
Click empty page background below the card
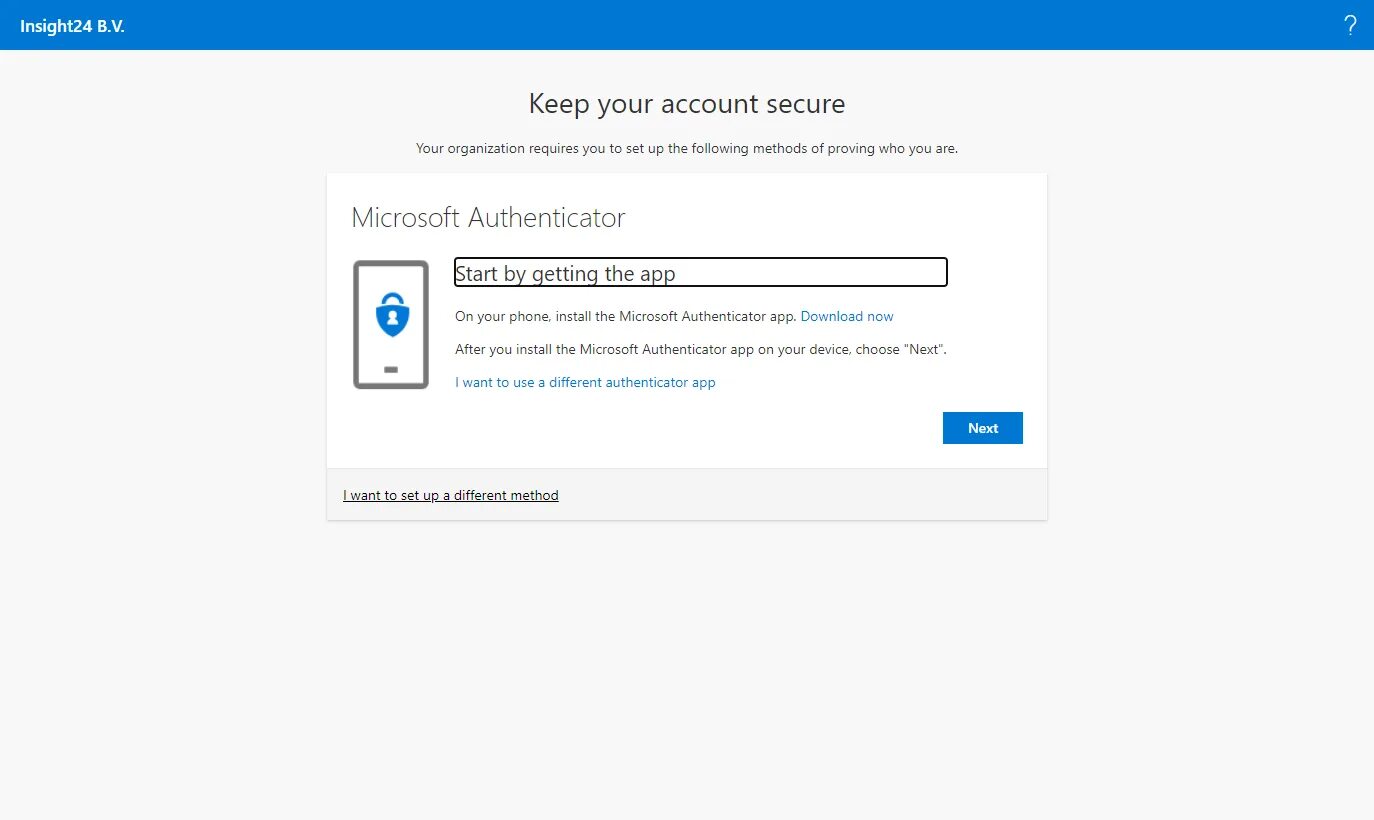687,670
